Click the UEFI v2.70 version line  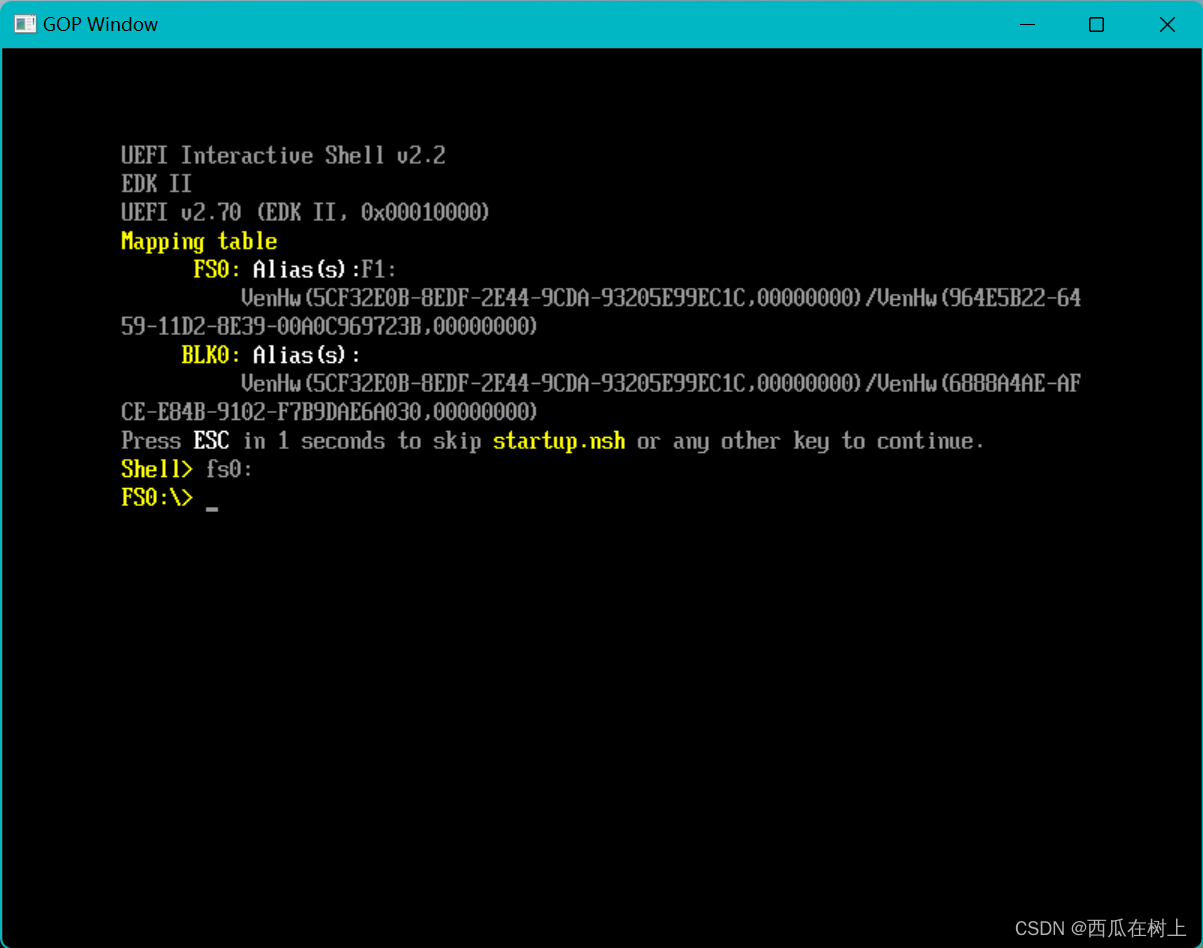point(304,212)
